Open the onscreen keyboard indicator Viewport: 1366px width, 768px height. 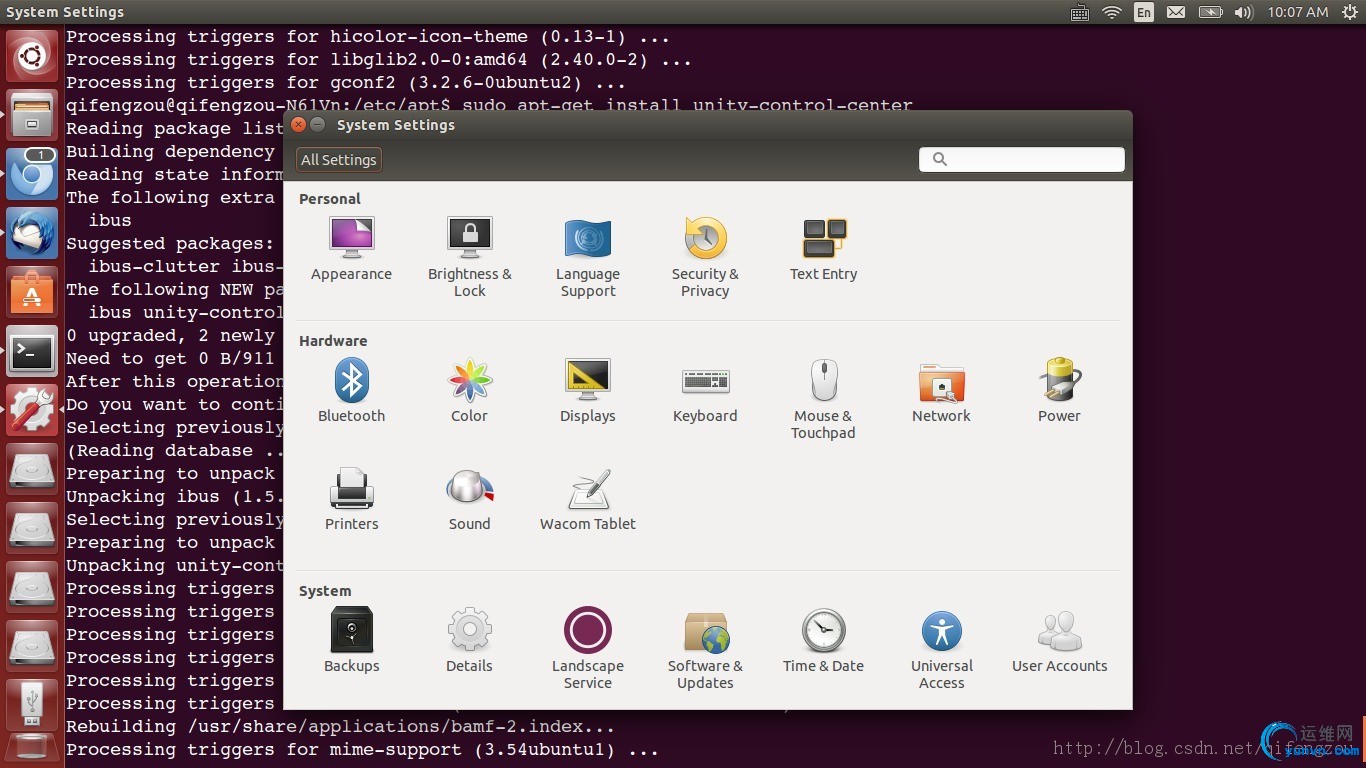click(x=1080, y=12)
